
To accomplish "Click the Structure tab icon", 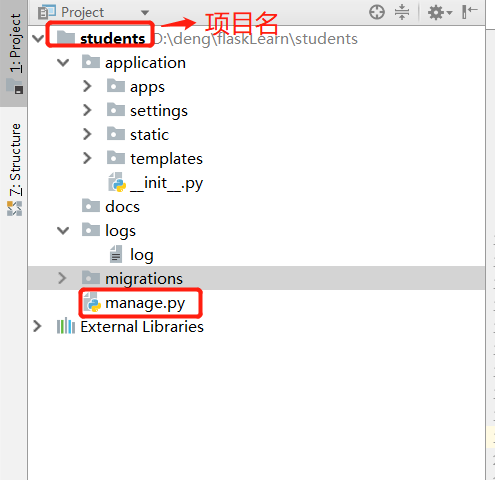I will (x=15, y=209).
